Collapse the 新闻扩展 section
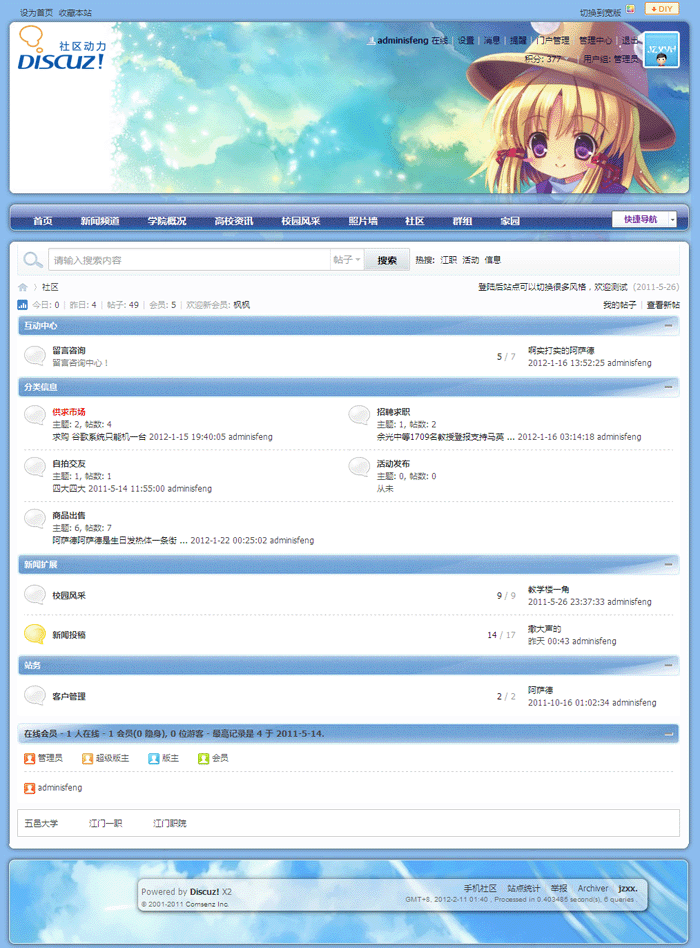This screenshot has width=700, height=948. 668,564
